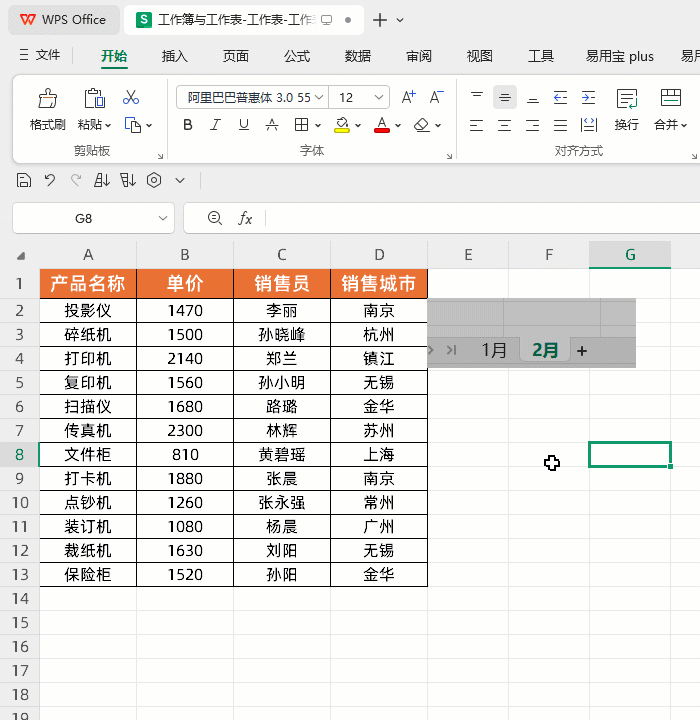Click the justify alignment icon
The width and height of the screenshot is (700, 720).
[x=560, y=125]
